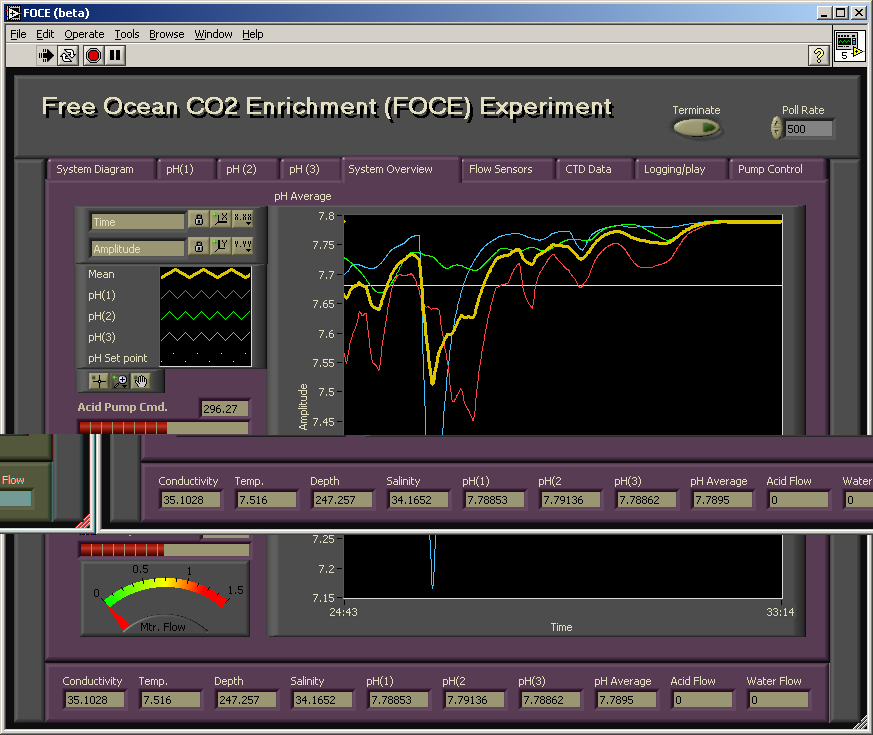This screenshot has height=735, width=873.
Task: Toggle the Amplitude axis scale lock
Action: 199,246
